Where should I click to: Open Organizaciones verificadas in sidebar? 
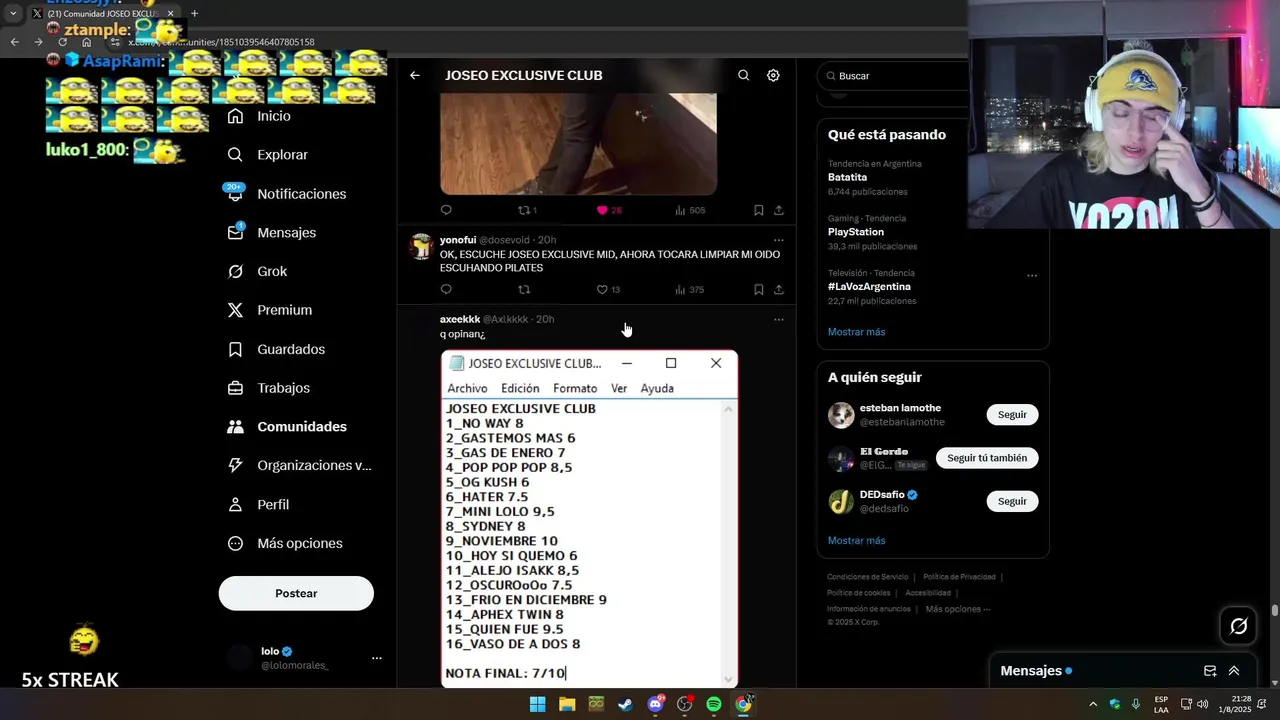tap(298, 465)
